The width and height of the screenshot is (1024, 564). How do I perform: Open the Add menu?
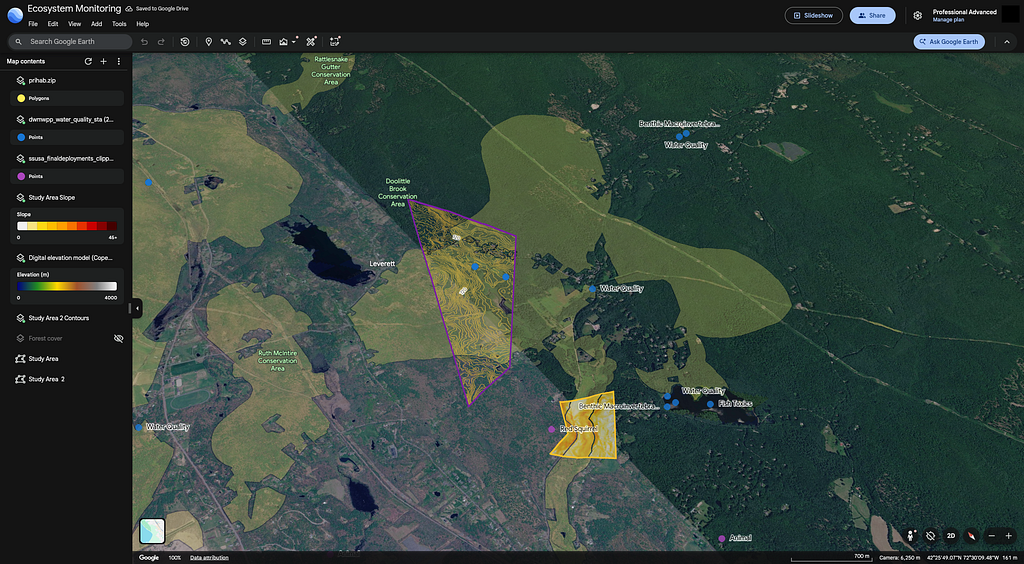pos(97,24)
